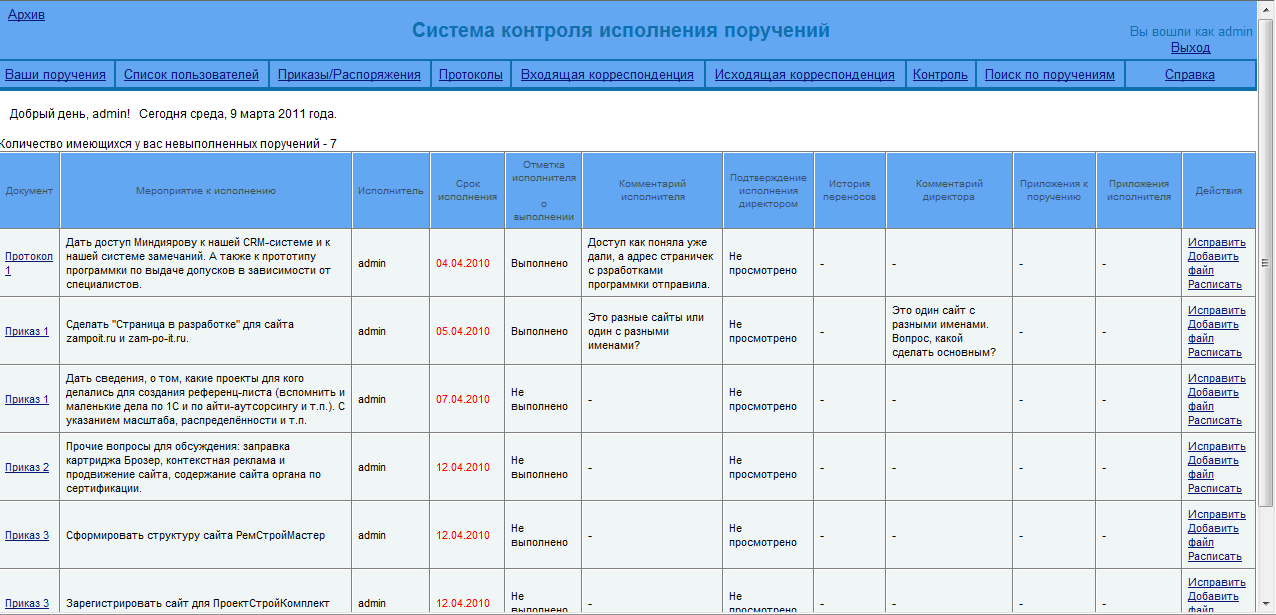Open the Приказ 2 document link
1276x615 pixels.
27,467
